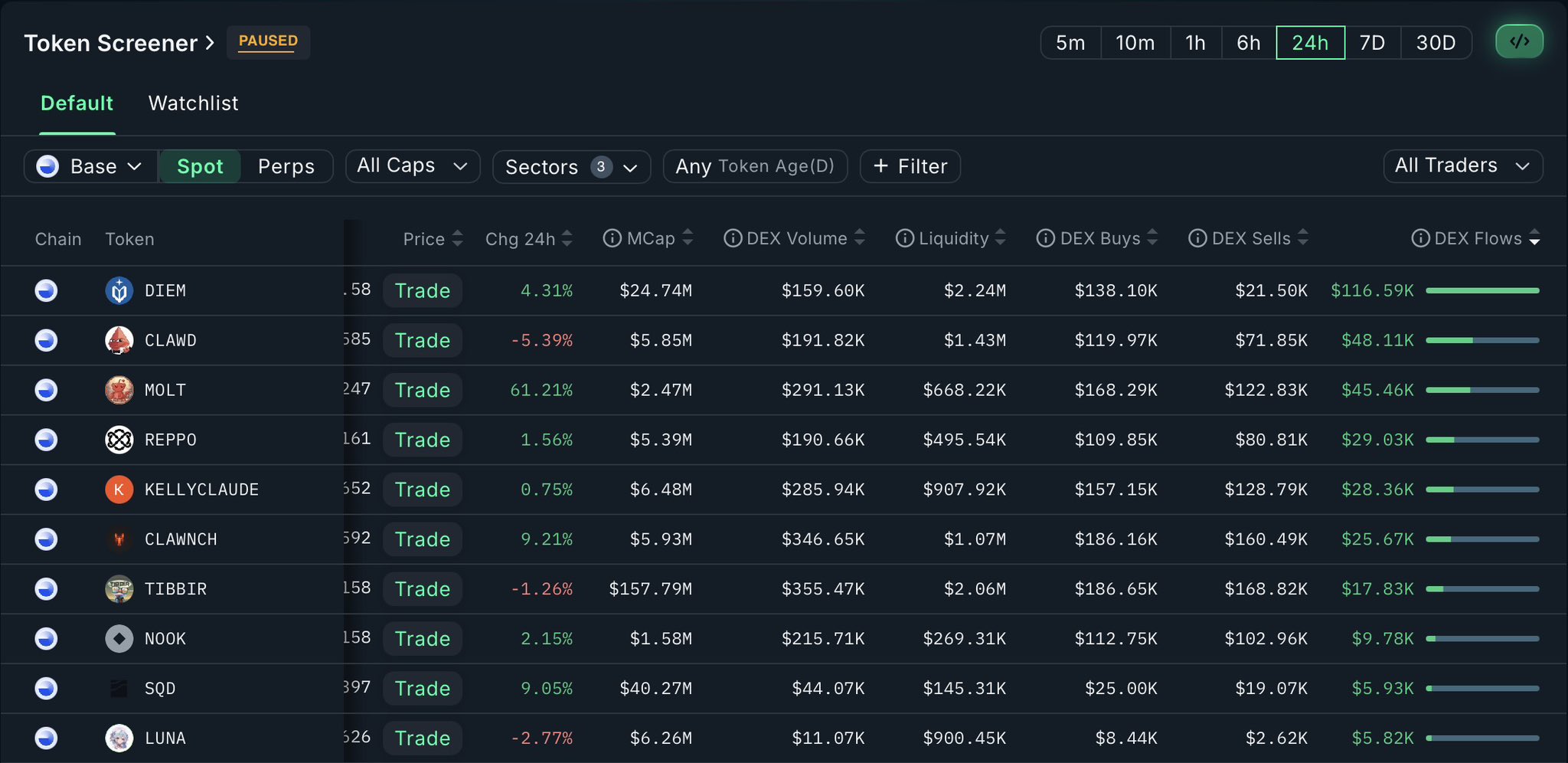The image size is (1568, 763).
Task: Click the Any Token Age input
Action: coord(755,166)
